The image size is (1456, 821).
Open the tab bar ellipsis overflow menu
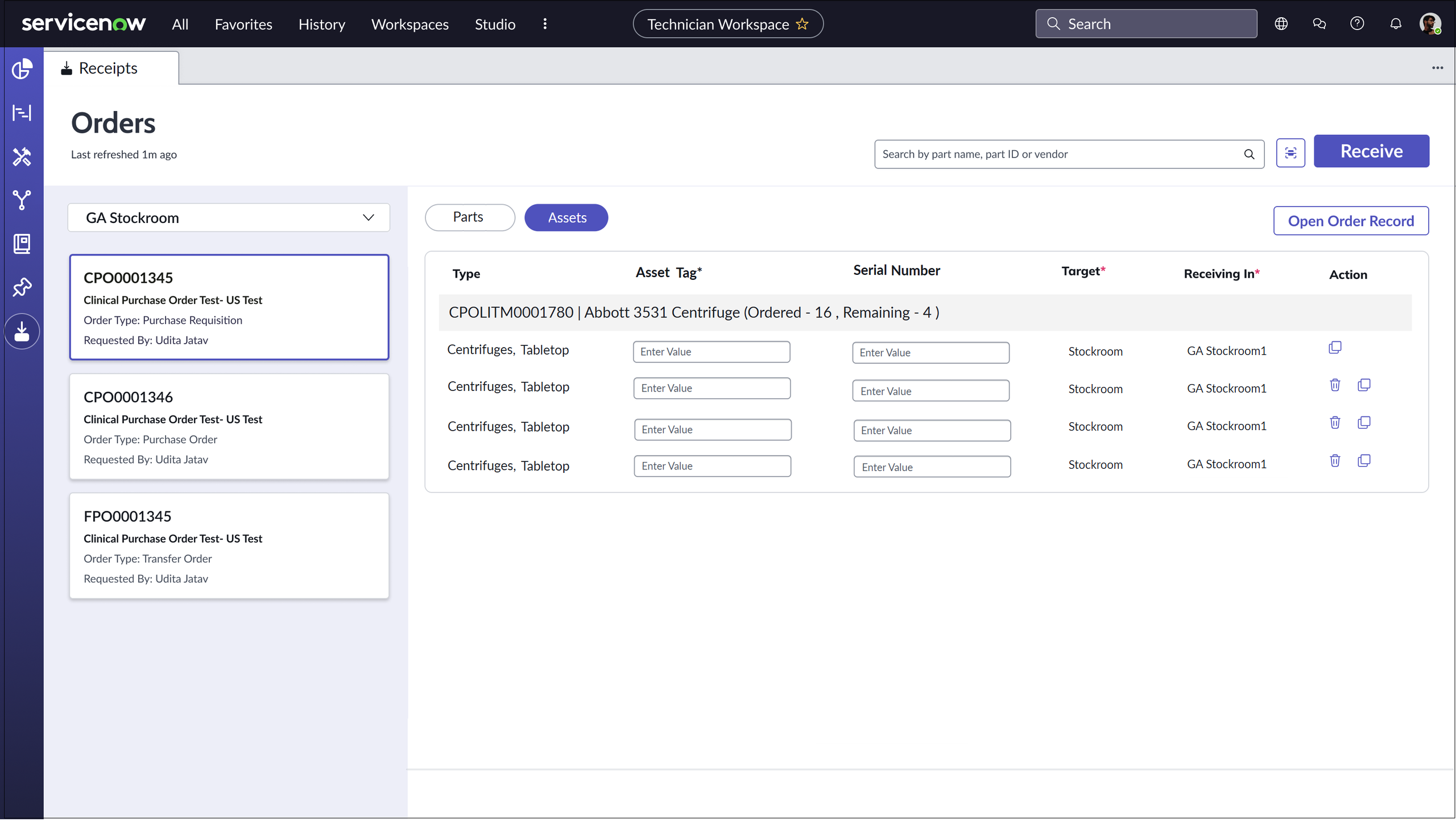pos(1437,68)
